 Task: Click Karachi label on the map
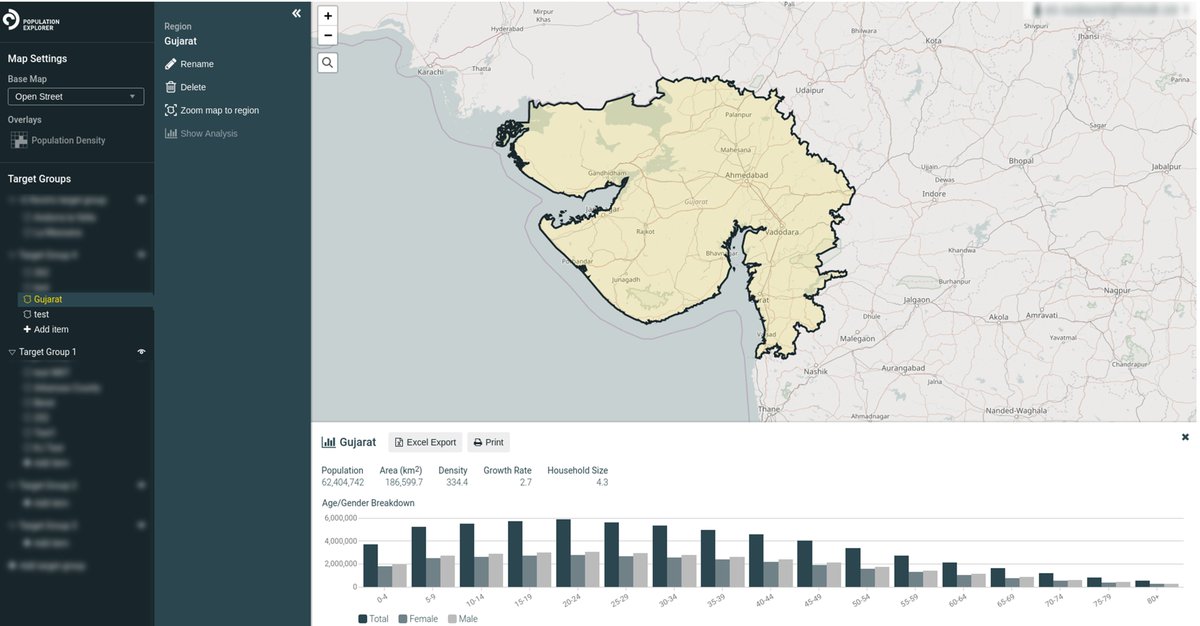tap(431, 72)
